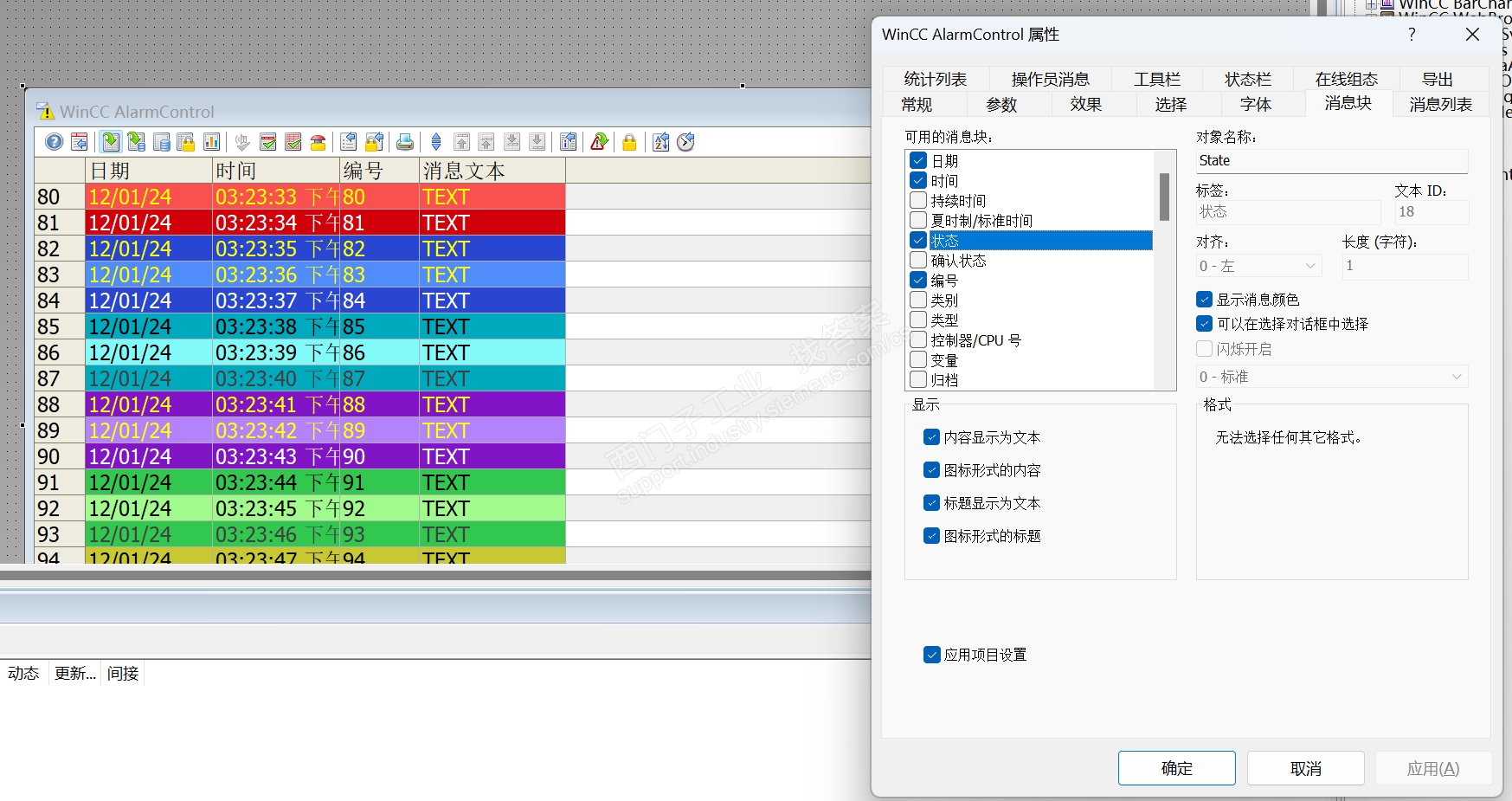The image size is (1512, 801).
Task: Click the 确定 button
Action: pyautogui.click(x=1176, y=768)
